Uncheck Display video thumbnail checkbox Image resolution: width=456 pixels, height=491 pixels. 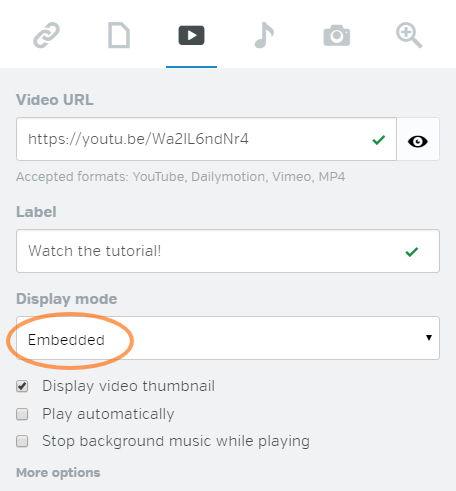coord(22,386)
